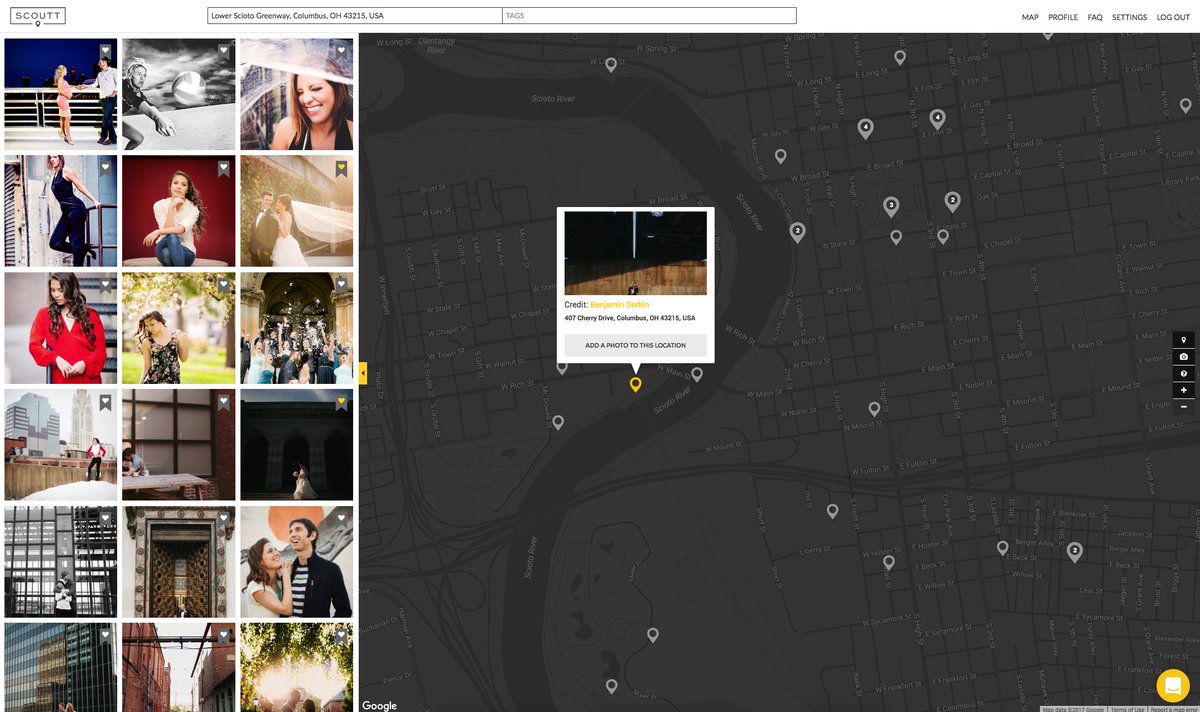The width and height of the screenshot is (1200, 712).
Task: Open the ornate golden door photo
Action: pos(178,562)
